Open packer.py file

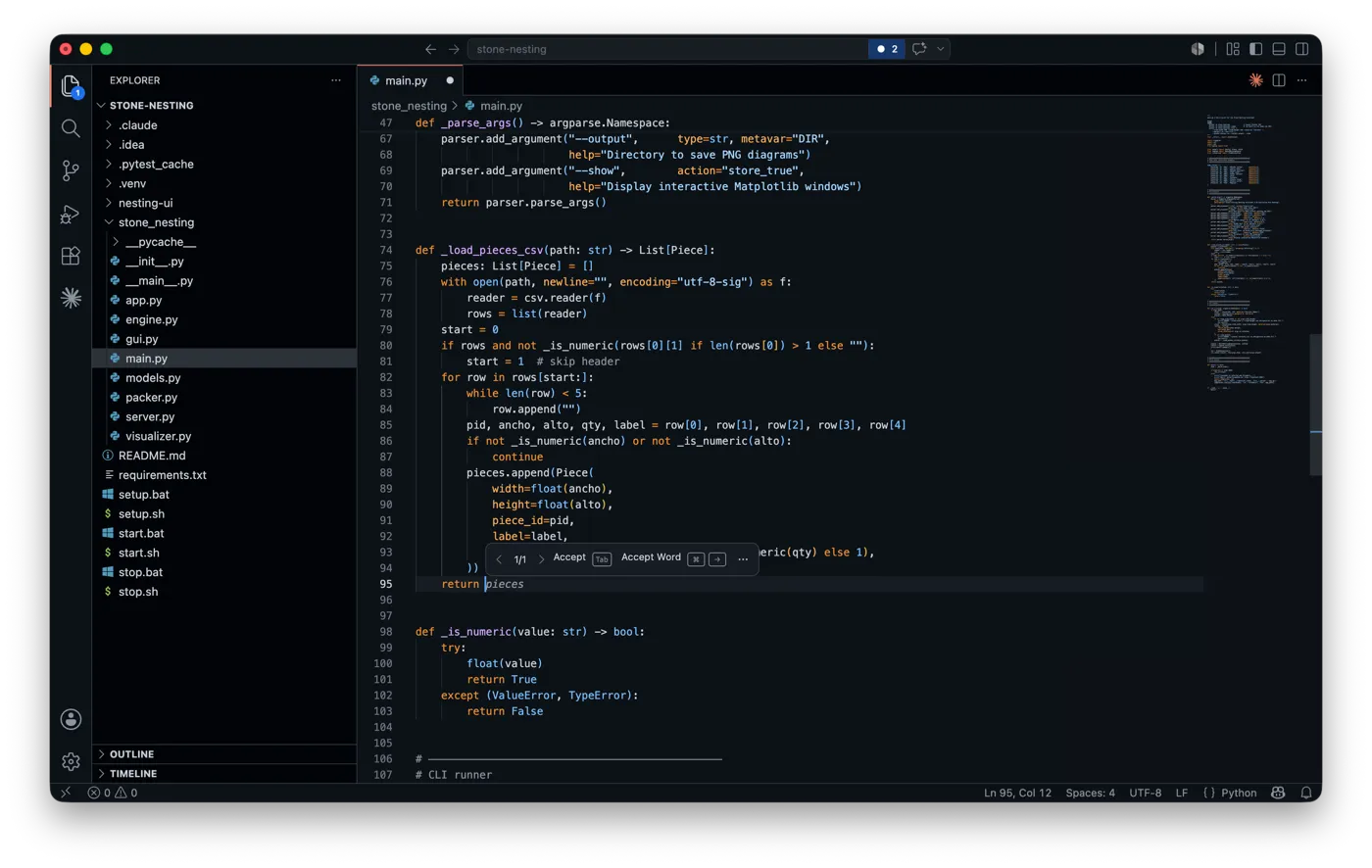[151, 398]
